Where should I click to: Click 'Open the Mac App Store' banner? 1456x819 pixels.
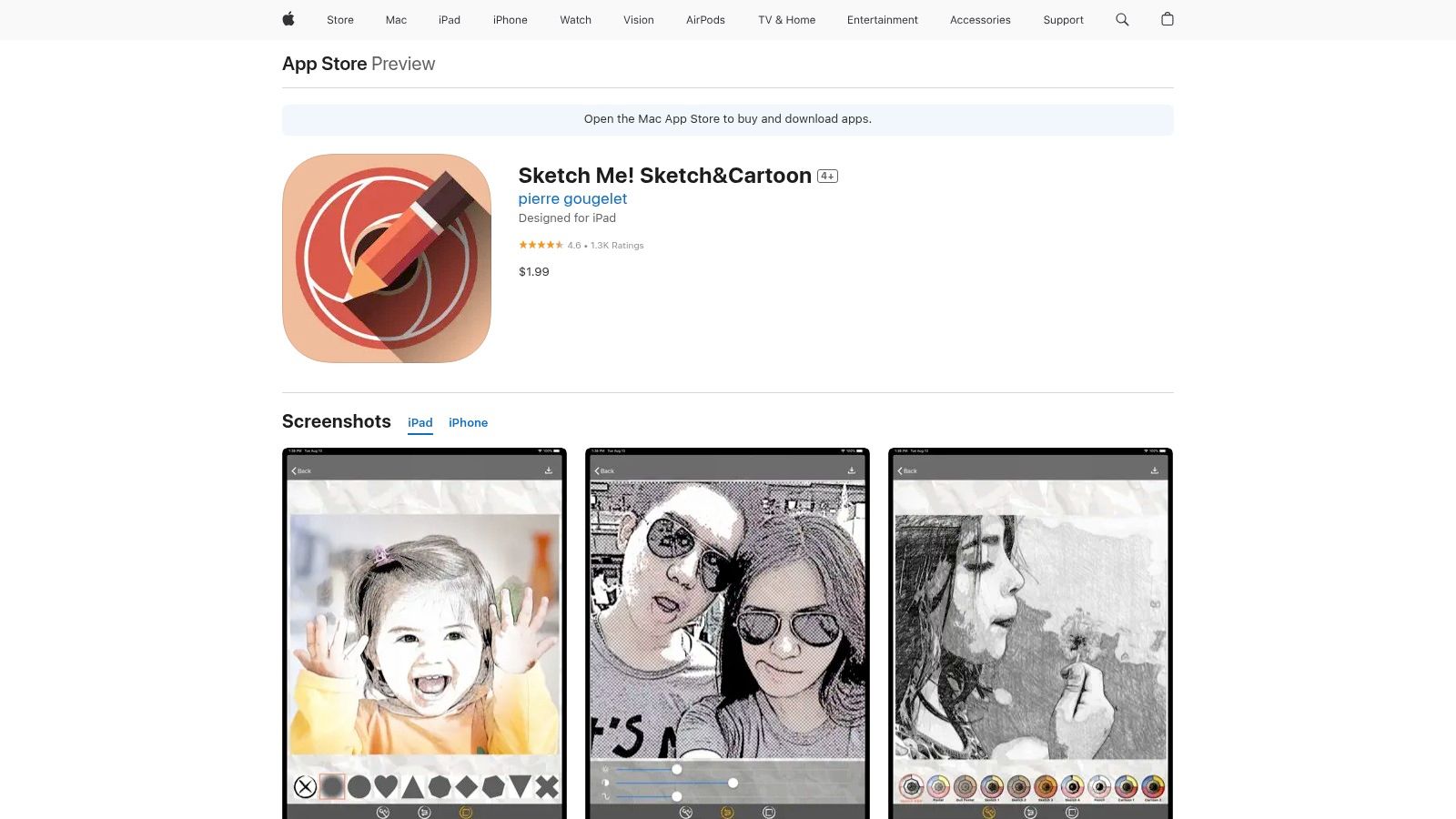(x=728, y=120)
